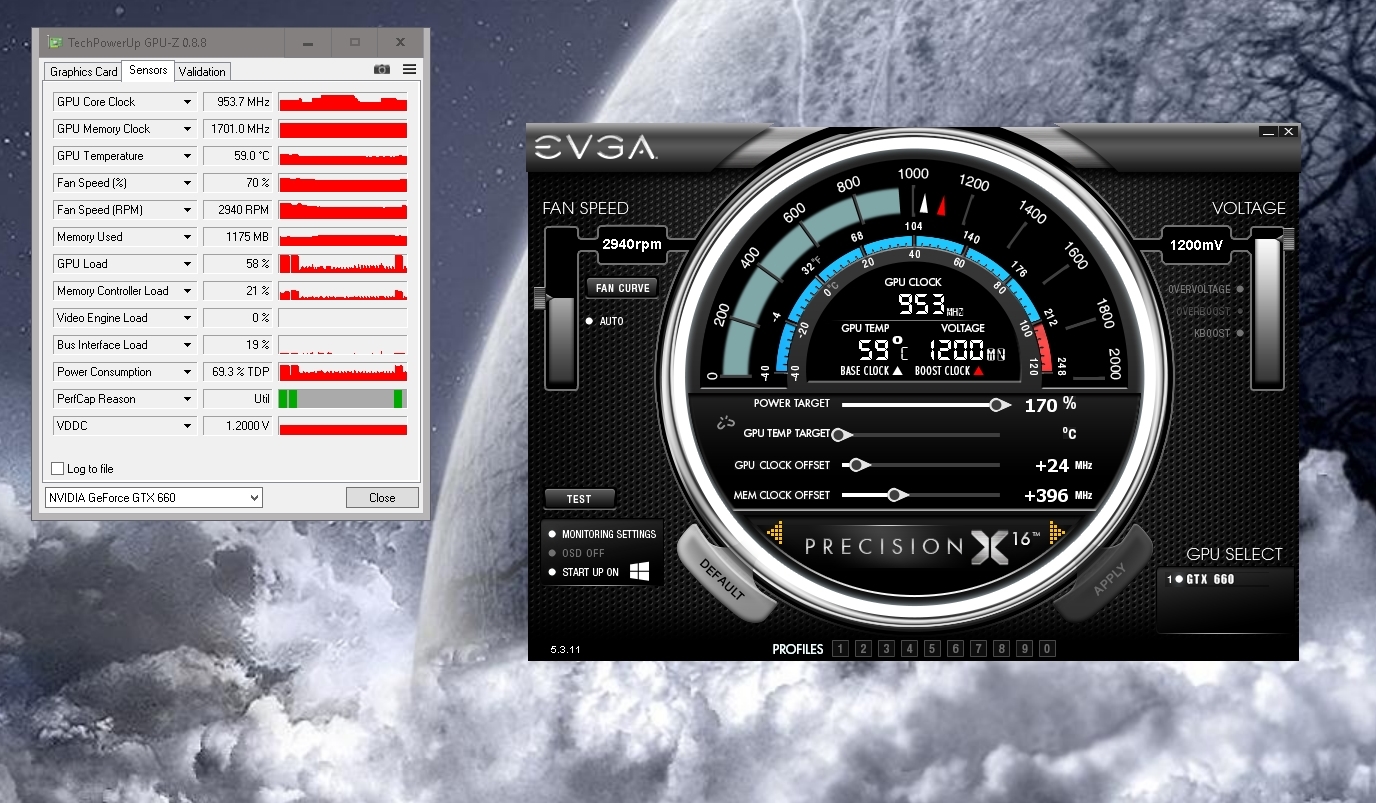Select the Sensors tab
Viewport: 1376px width, 803px height.
pos(148,70)
